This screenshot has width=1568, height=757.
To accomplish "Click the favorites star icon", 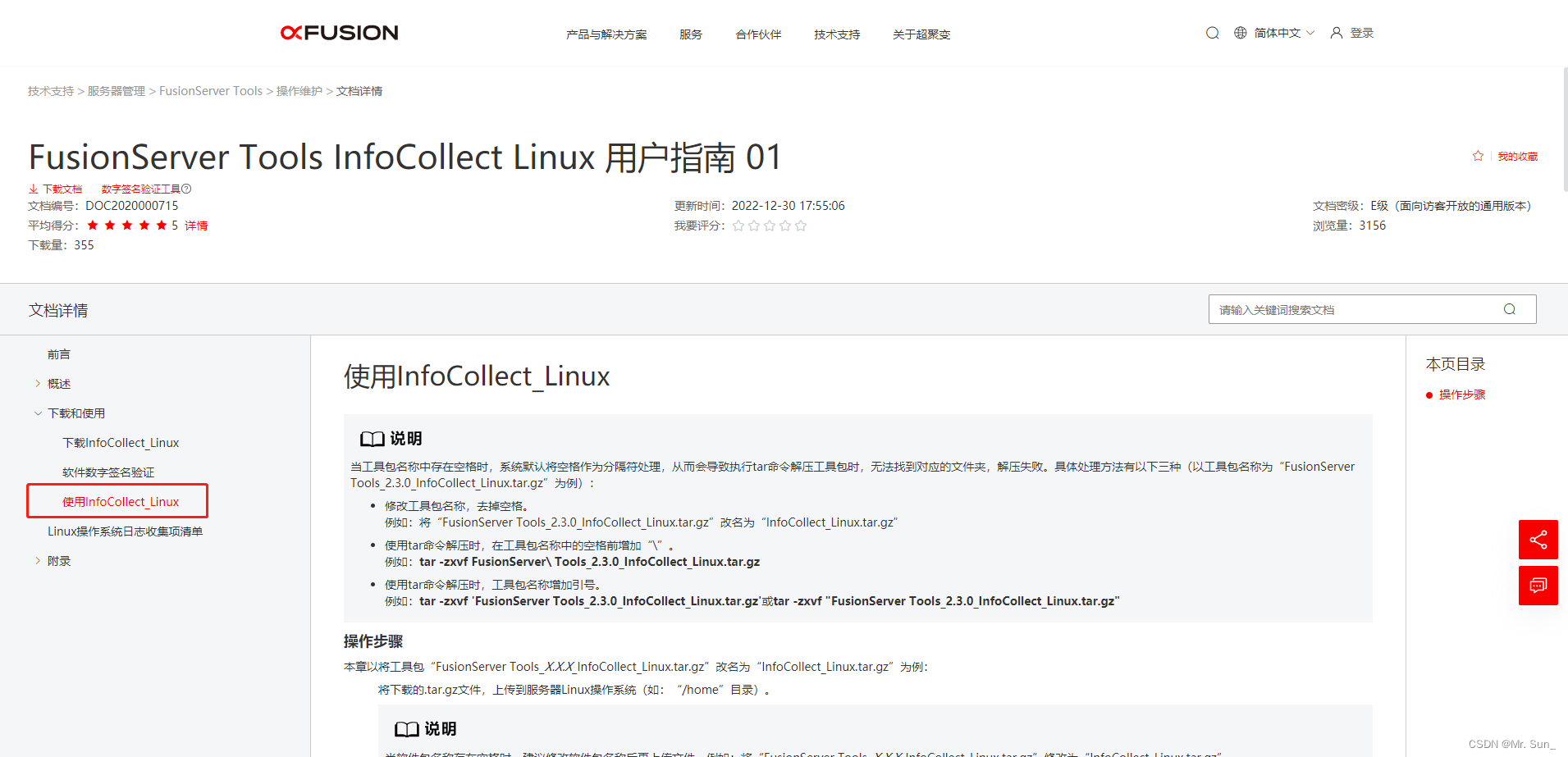I will tap(1478, 156).
